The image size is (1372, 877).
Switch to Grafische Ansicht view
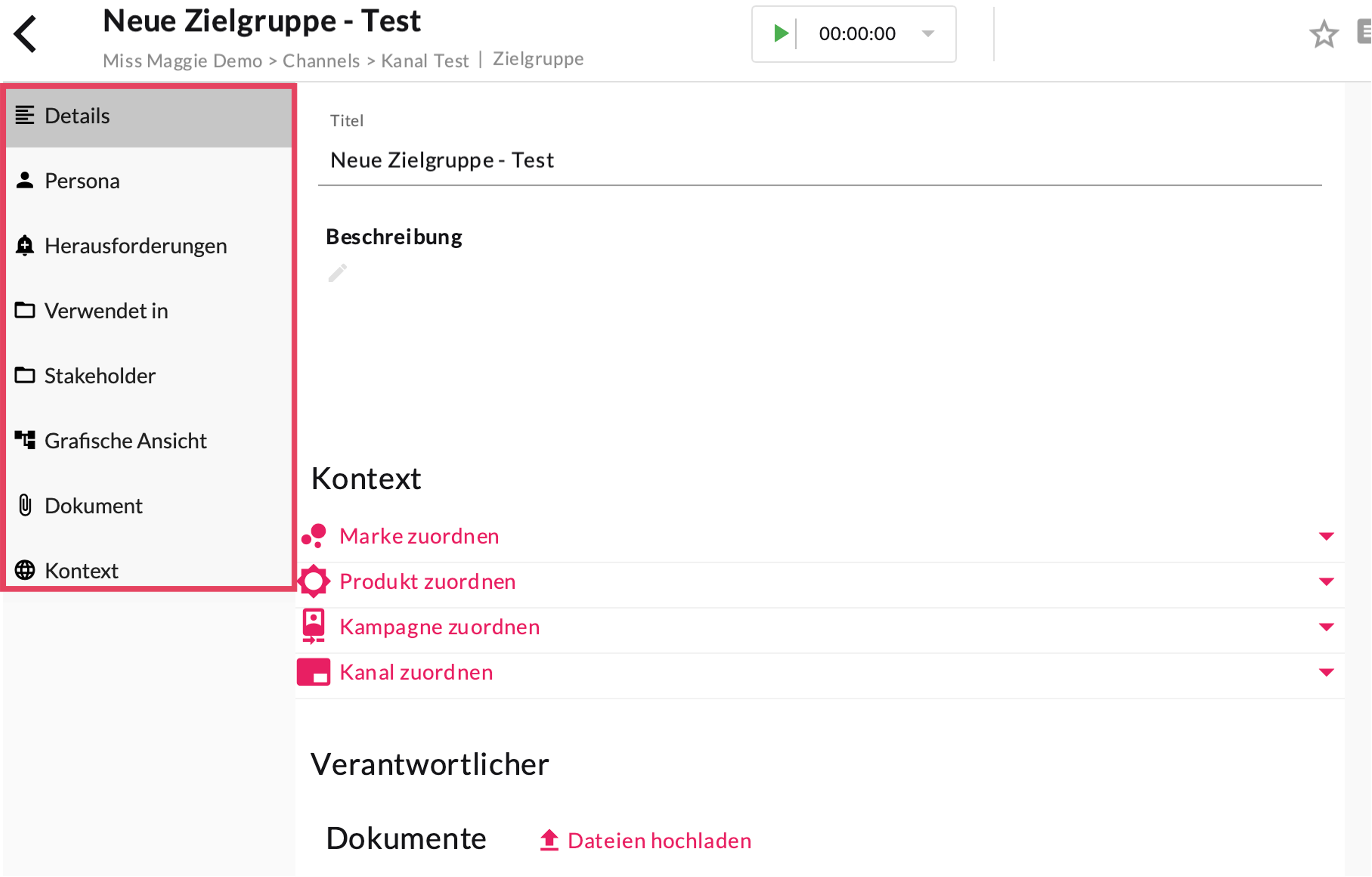[125, 440]
